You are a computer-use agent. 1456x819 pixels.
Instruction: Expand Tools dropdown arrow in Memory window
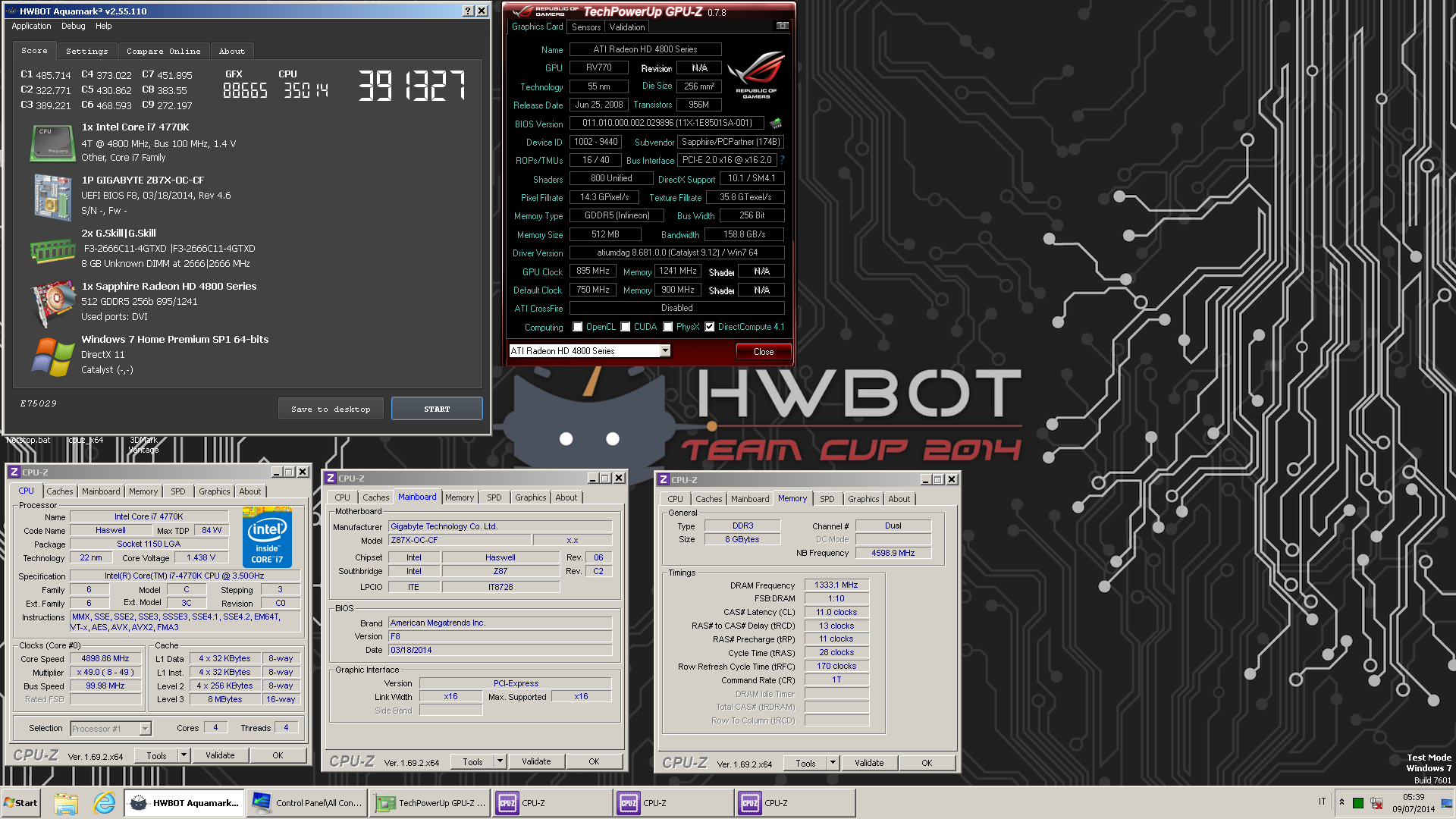point(832,763)
